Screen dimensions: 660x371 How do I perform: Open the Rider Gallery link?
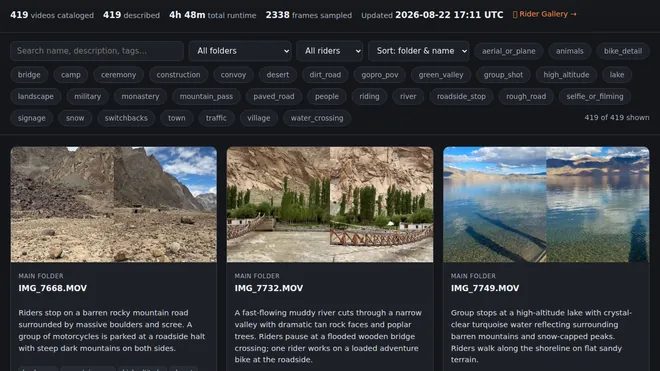pos(544,14)
